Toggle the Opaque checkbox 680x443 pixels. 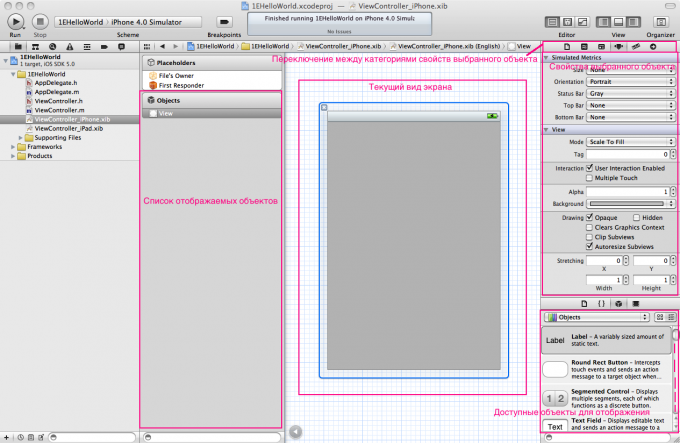coord(589,217)
